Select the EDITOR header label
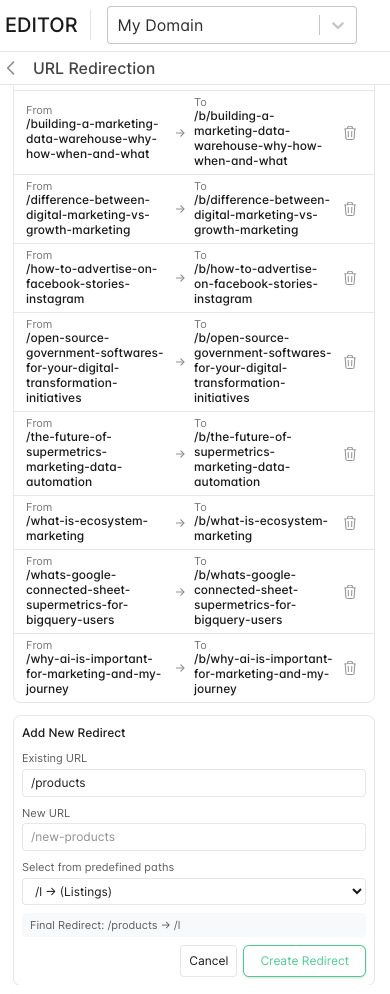This screenshot has height=994, width=390. 41,25
